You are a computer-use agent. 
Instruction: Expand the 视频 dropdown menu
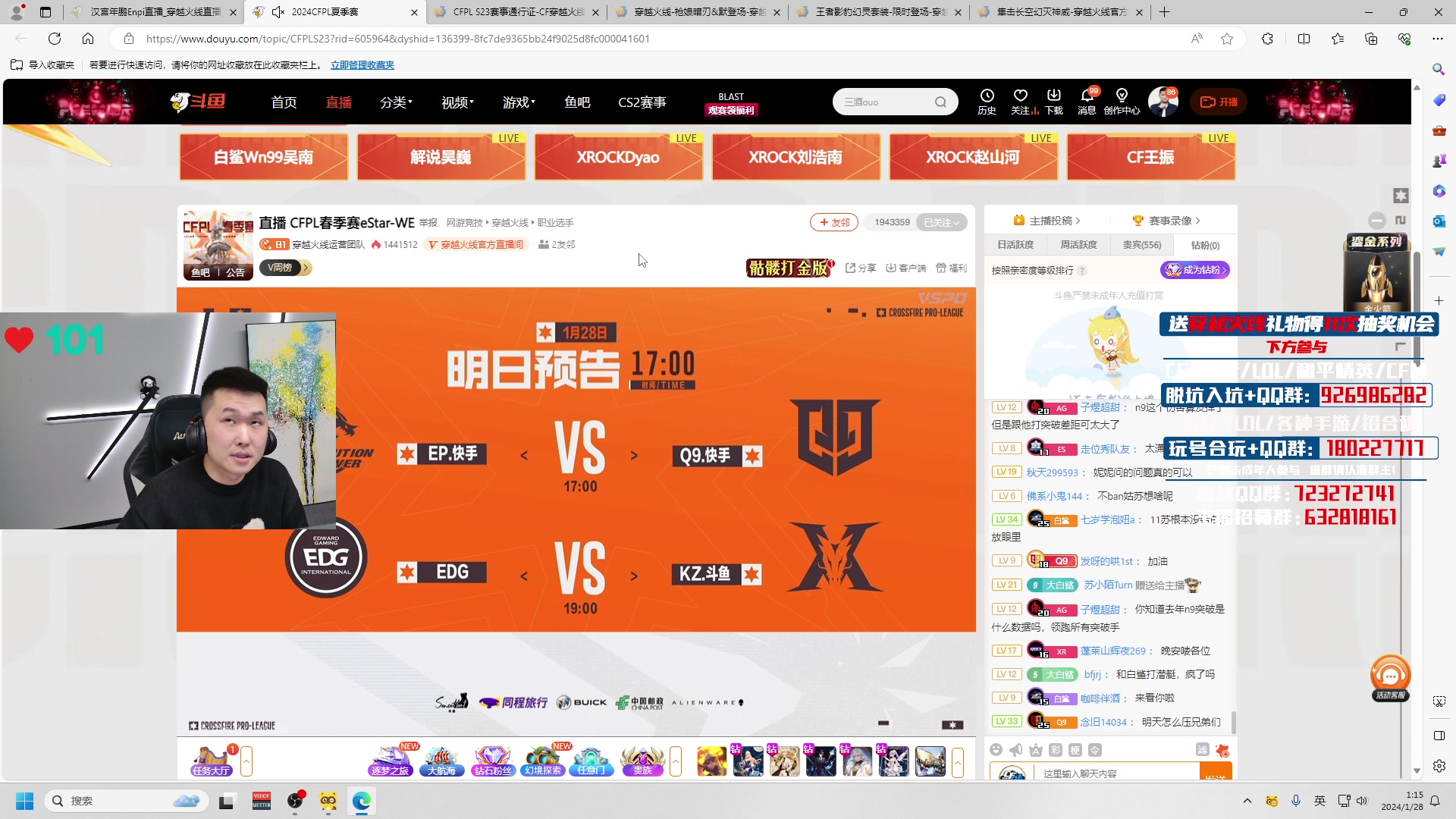click(457, 102)
